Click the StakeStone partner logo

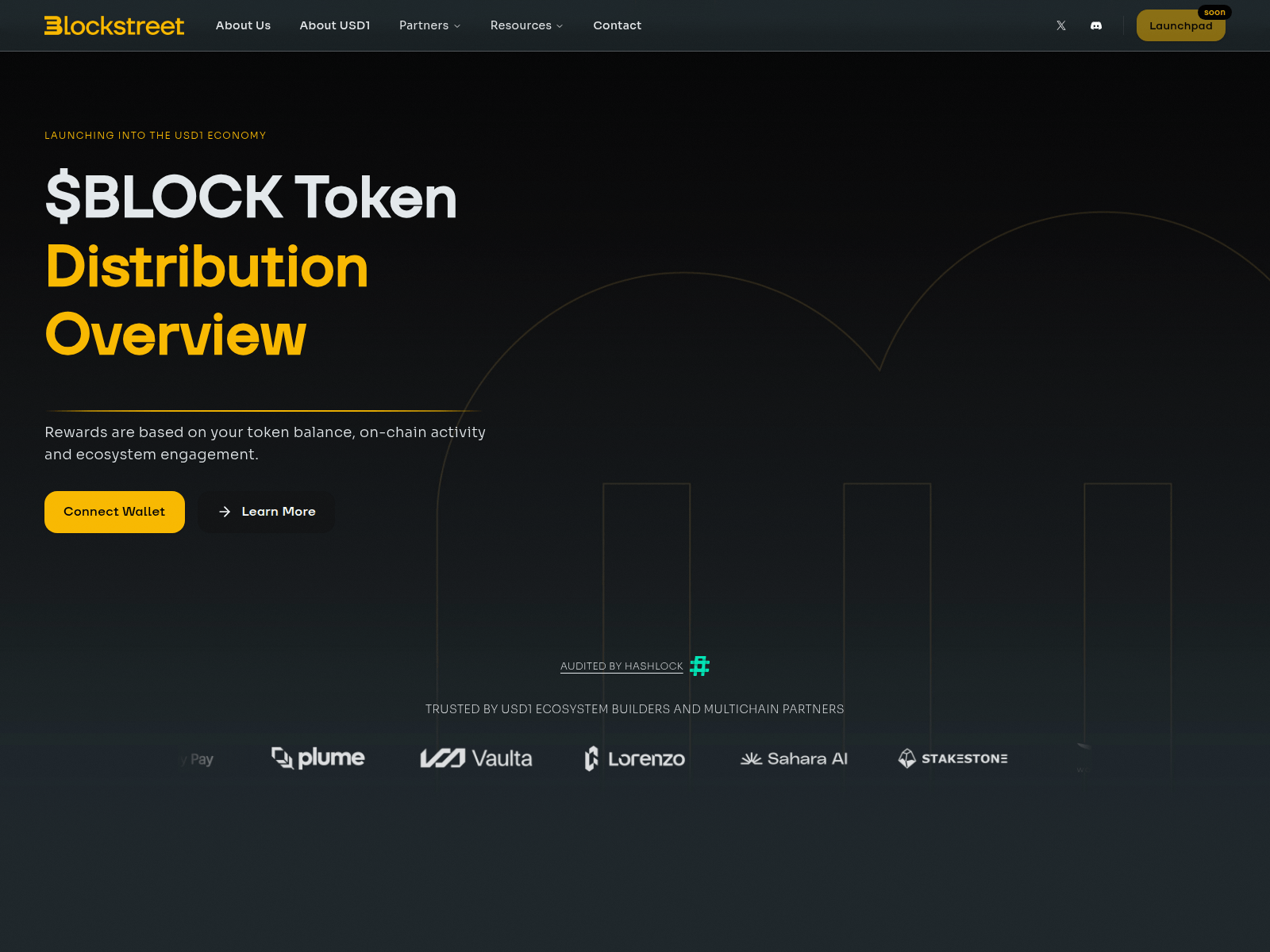[x=952, y=758]
